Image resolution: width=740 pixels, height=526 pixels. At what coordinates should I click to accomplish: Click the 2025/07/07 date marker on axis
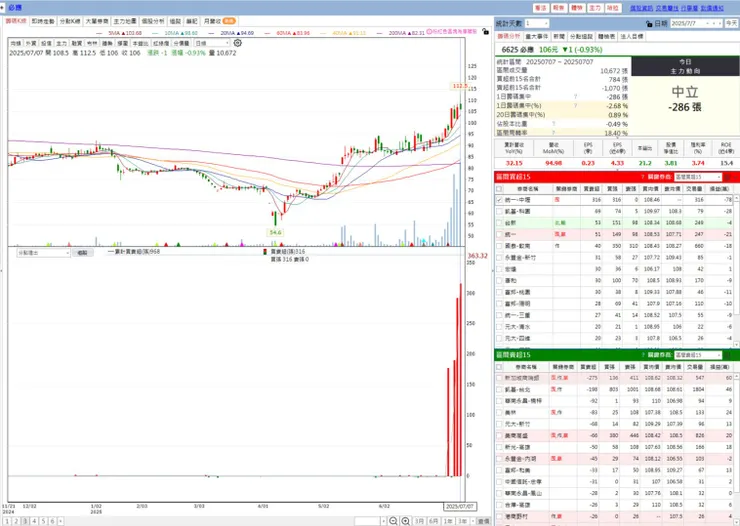(x=460, y=507)
